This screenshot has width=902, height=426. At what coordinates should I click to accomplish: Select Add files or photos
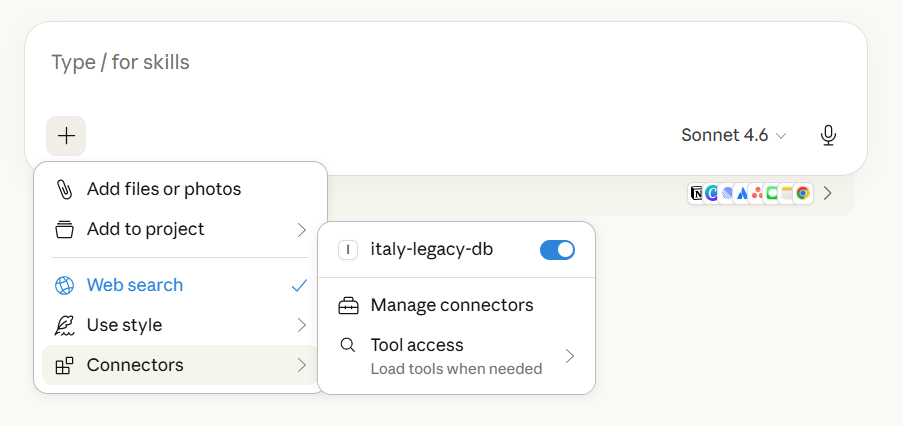click(164, 189)
